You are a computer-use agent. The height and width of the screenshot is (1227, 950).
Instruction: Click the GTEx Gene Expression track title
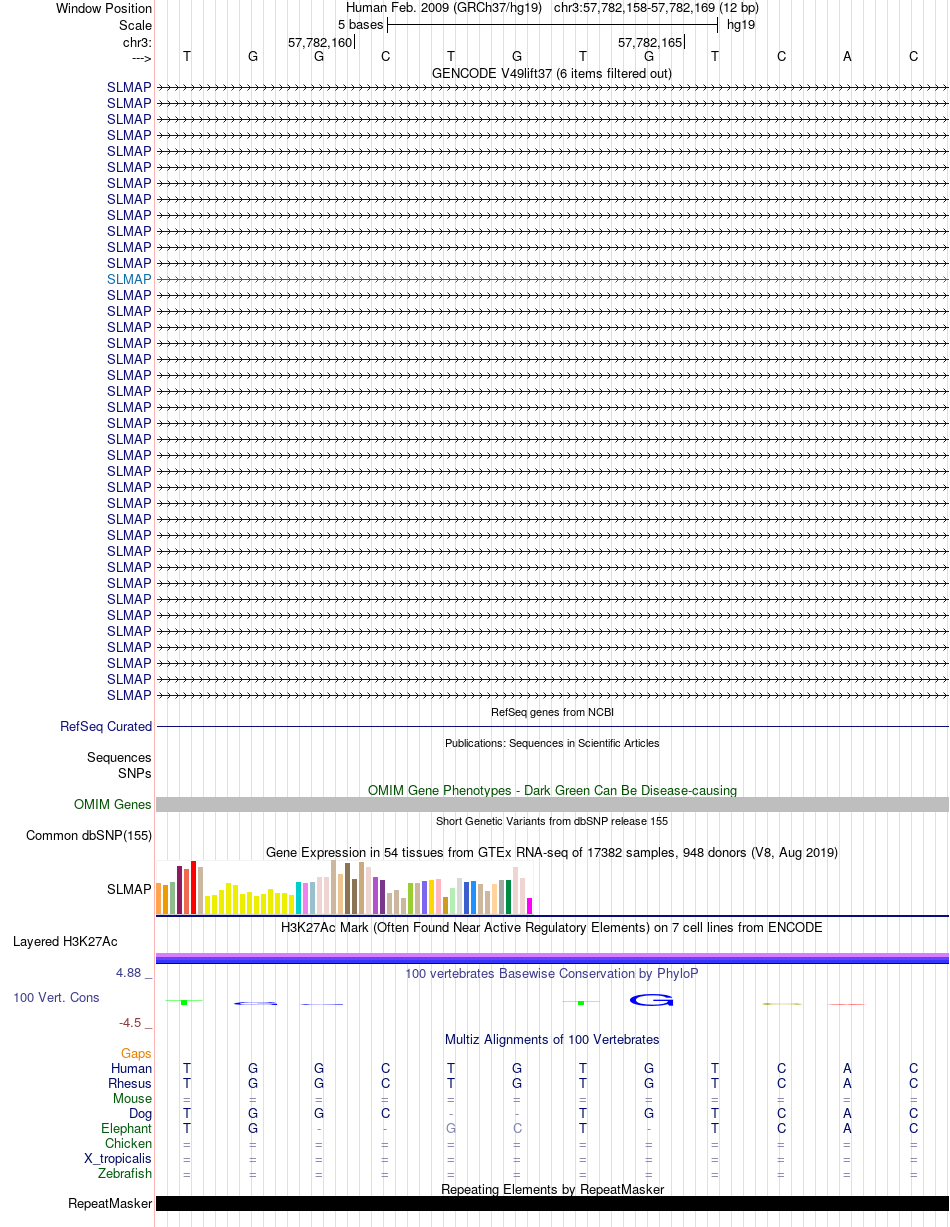pos(552,852)
